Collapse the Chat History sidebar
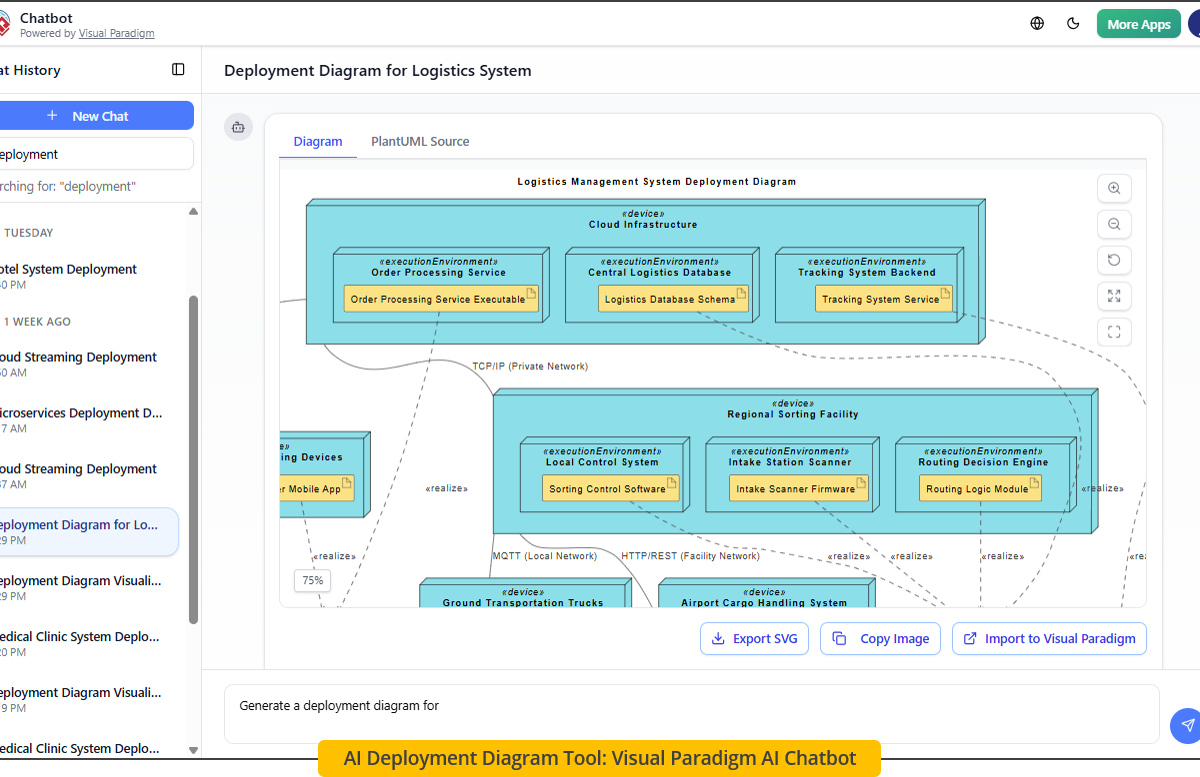This screenshot has width=1200, height=777. 178,69
